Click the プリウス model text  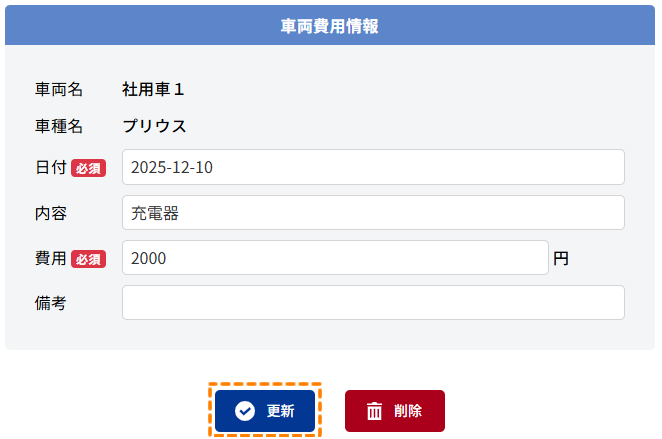(154, 126)
